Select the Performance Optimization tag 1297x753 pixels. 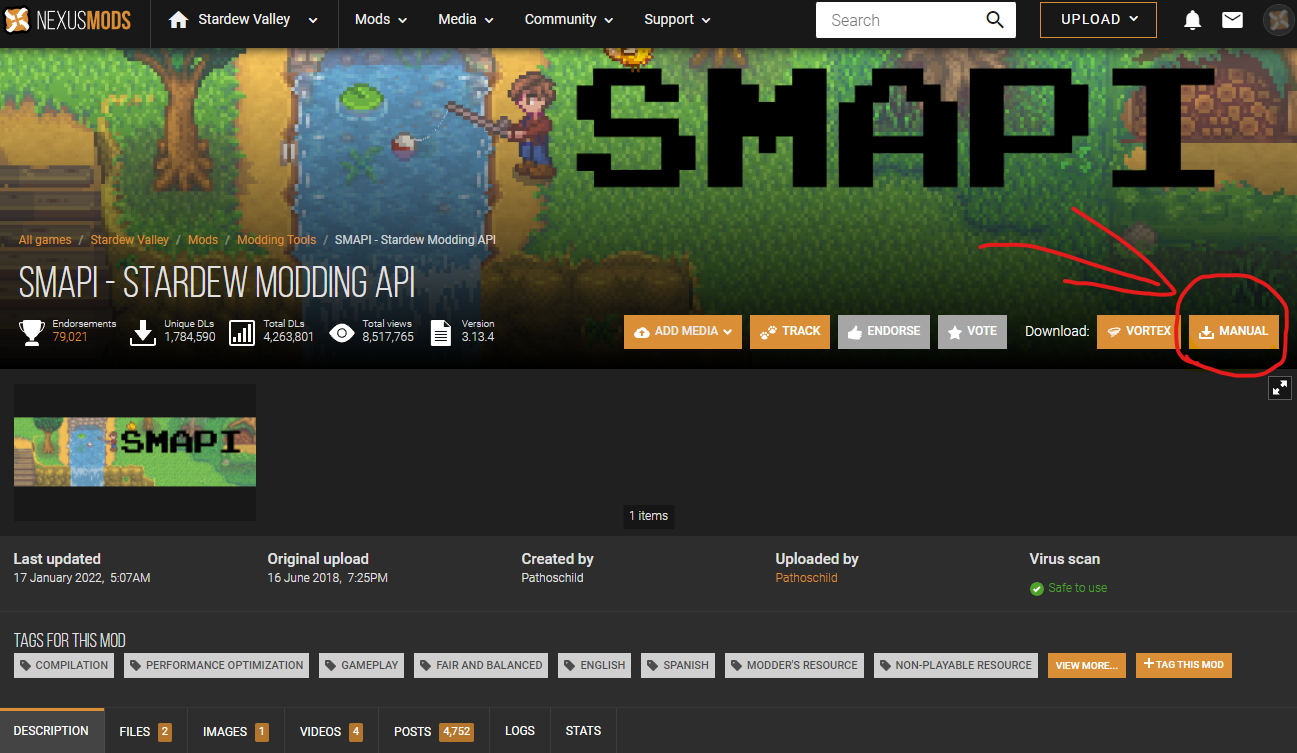point(217,665)
